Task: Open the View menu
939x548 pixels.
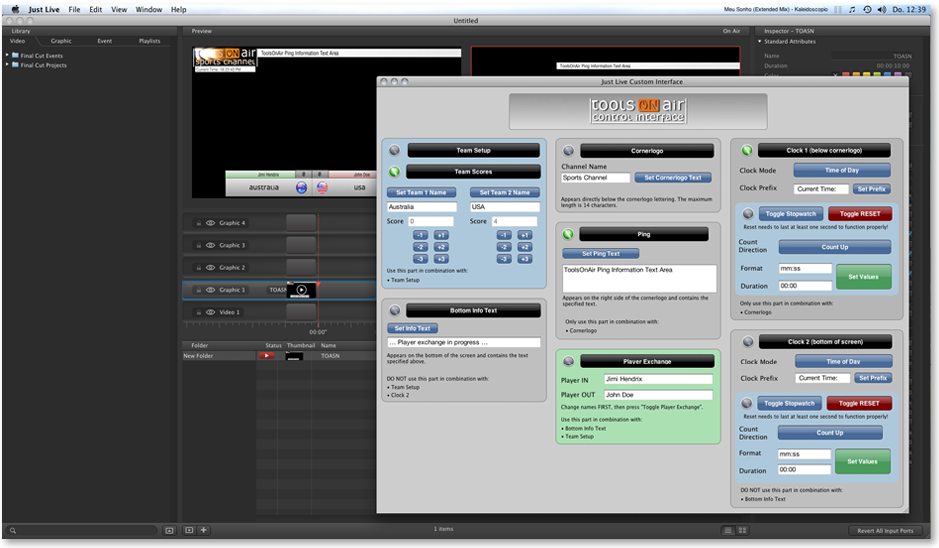Action: [x=119, y=10]
